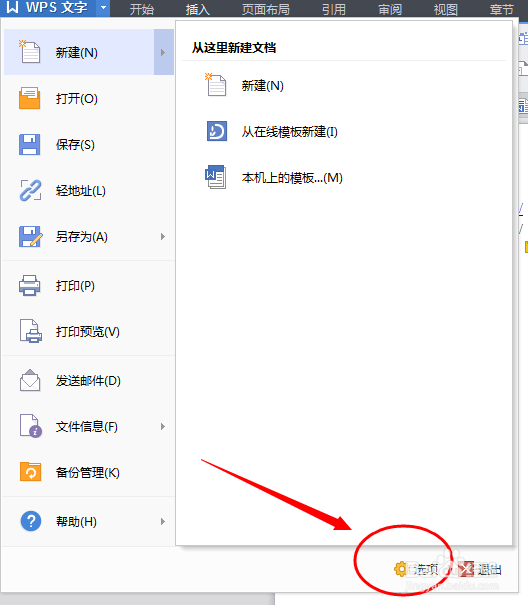The image size is (528, 605).
Task: Click the 选项 button at bottom
Action: coord(416,569)
